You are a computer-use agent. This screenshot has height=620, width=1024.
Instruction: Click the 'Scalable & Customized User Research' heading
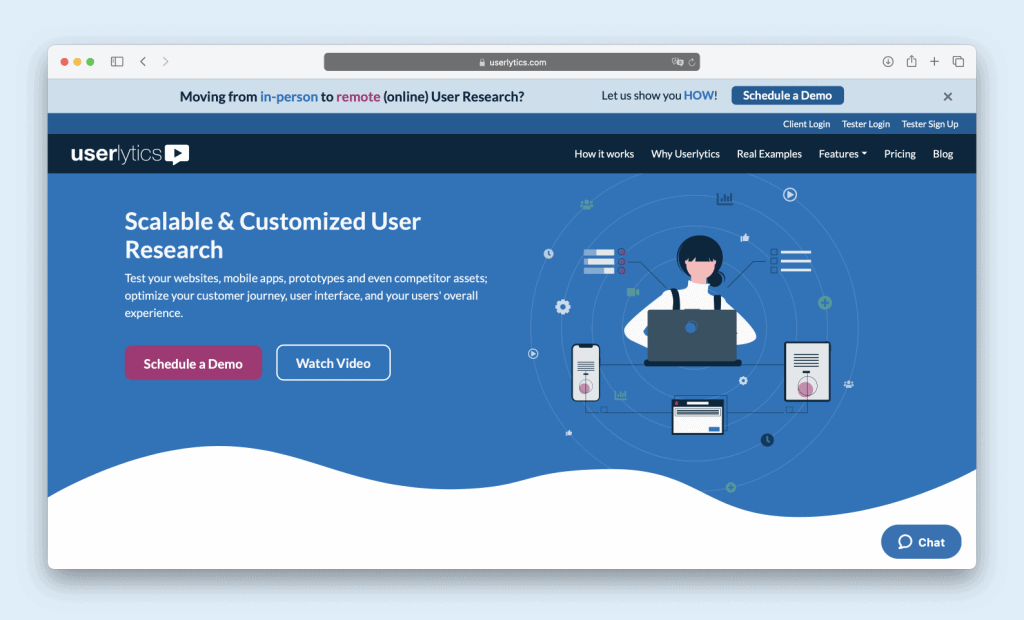272,235
